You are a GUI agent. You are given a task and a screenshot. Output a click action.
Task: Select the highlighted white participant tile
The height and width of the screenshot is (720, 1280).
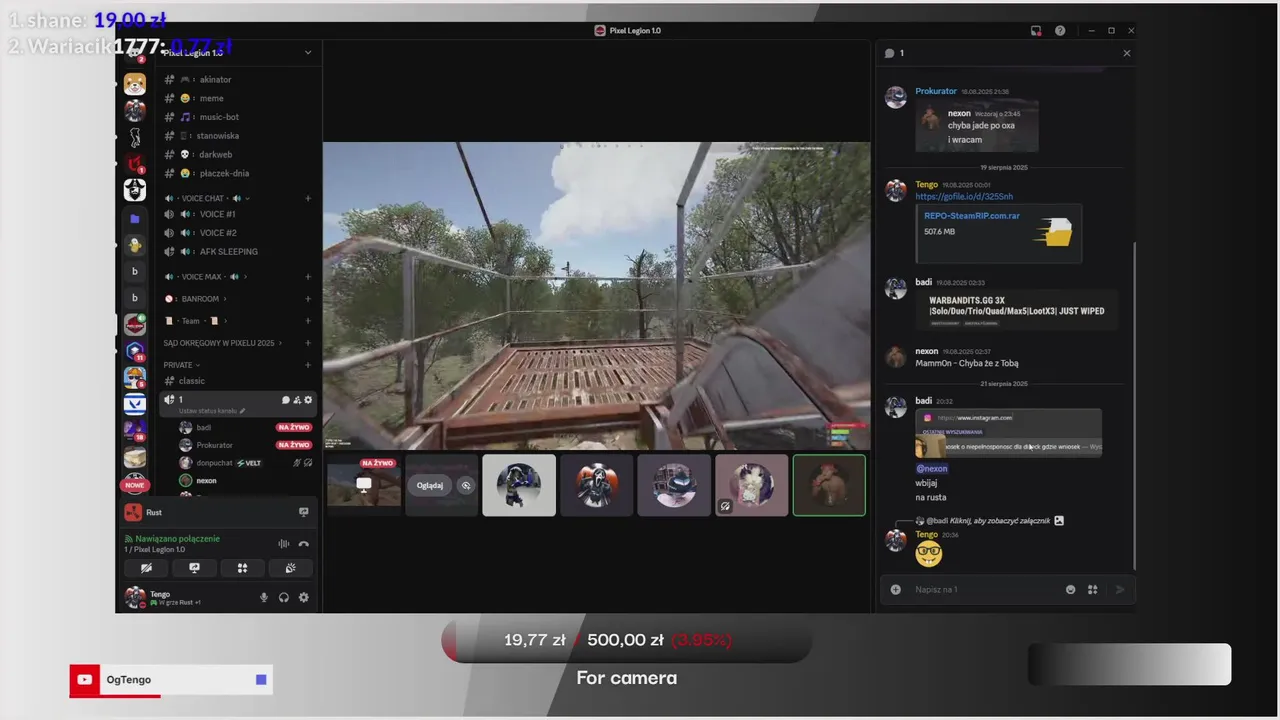(x=519, y=485)
